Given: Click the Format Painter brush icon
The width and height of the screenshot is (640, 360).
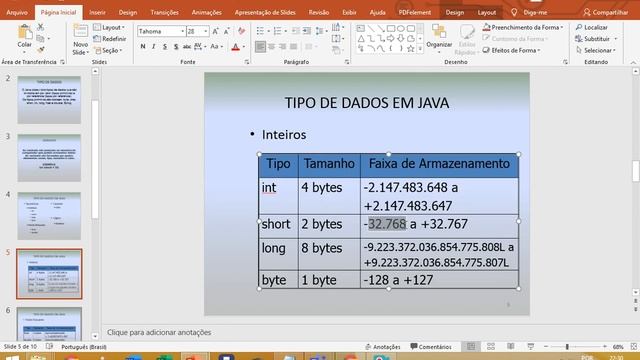Looking at the screenshot, I should [x=40, y=49].
